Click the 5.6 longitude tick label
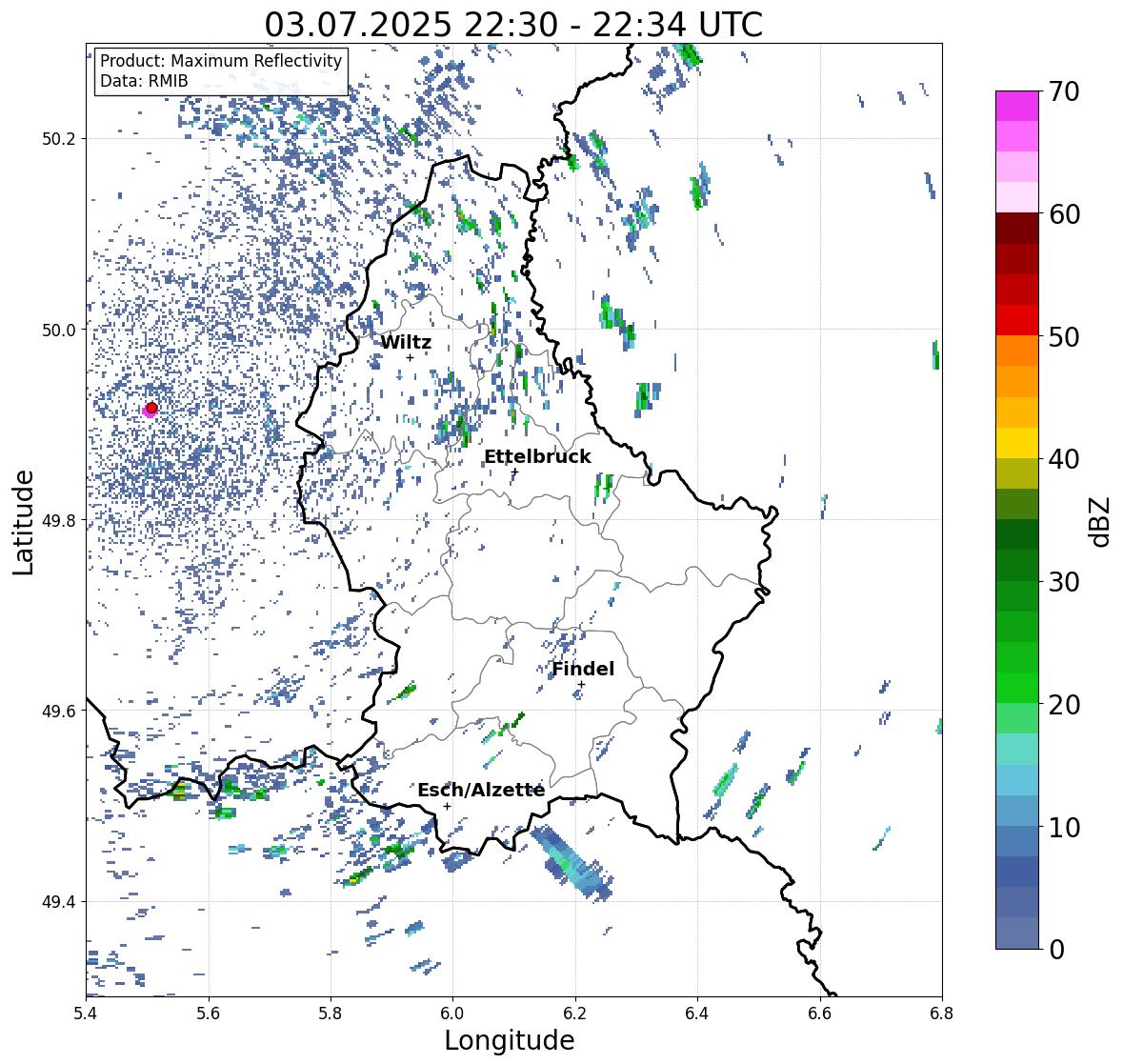This screenshot has width=1123, height=1064. pyautogui.click(x=209, y=1013)
